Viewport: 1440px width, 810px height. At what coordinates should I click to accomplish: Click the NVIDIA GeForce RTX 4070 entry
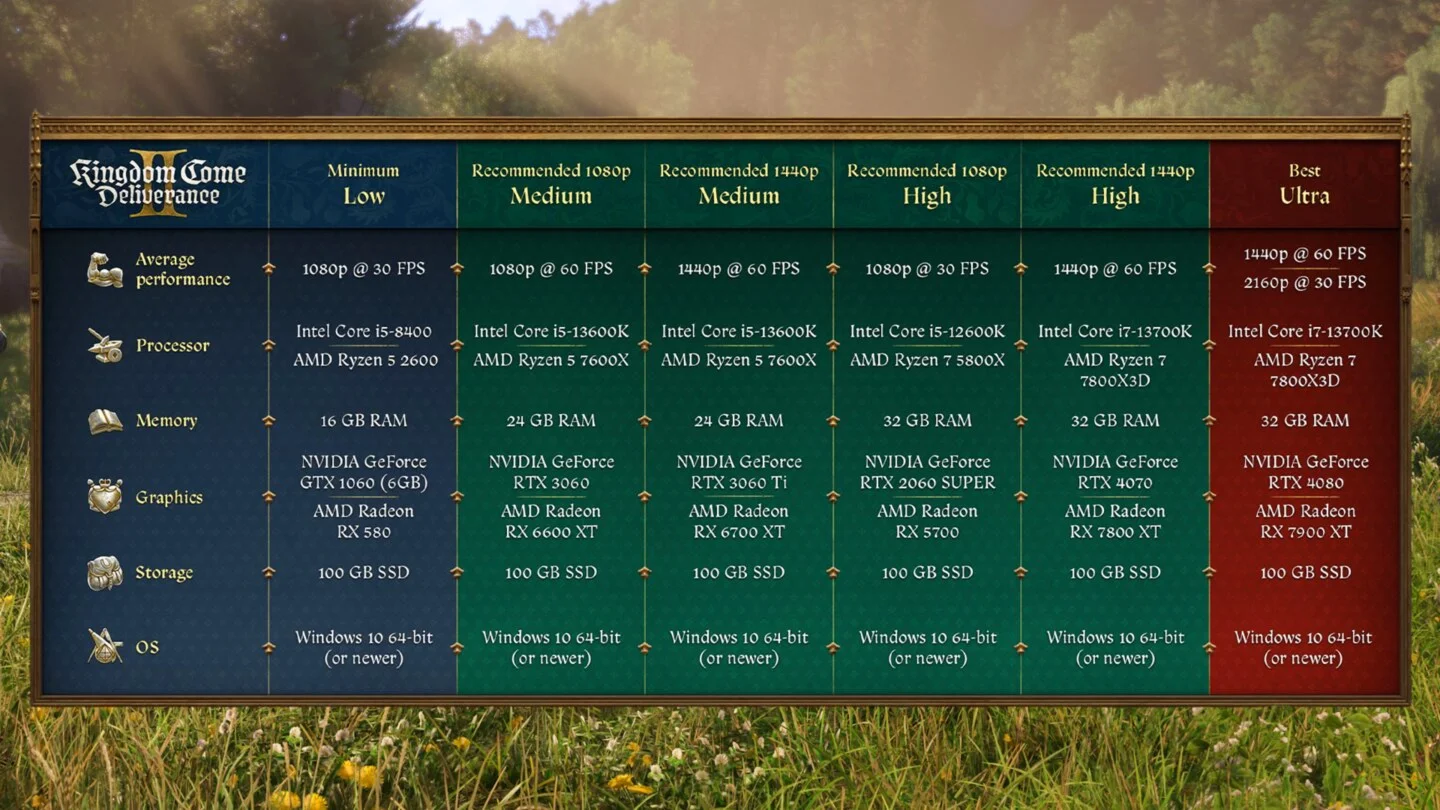[1115, 472]
